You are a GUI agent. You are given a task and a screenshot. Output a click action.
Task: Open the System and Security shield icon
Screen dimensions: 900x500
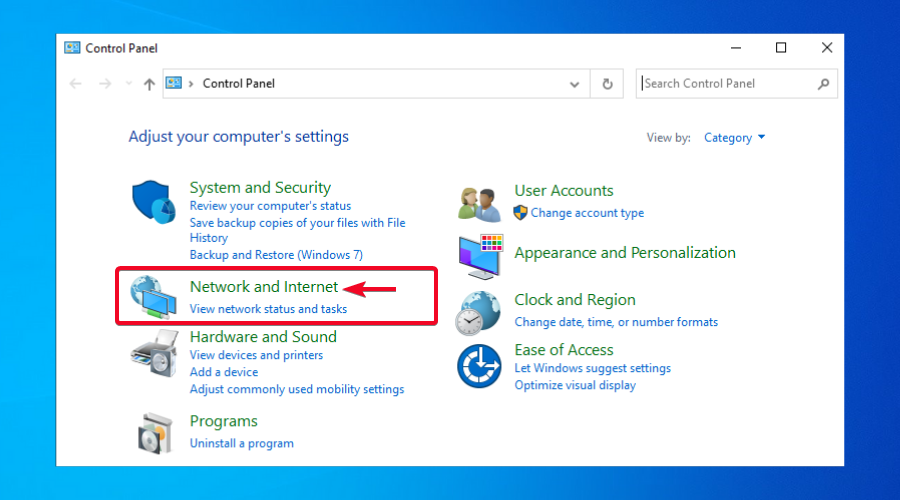(153, 202)
